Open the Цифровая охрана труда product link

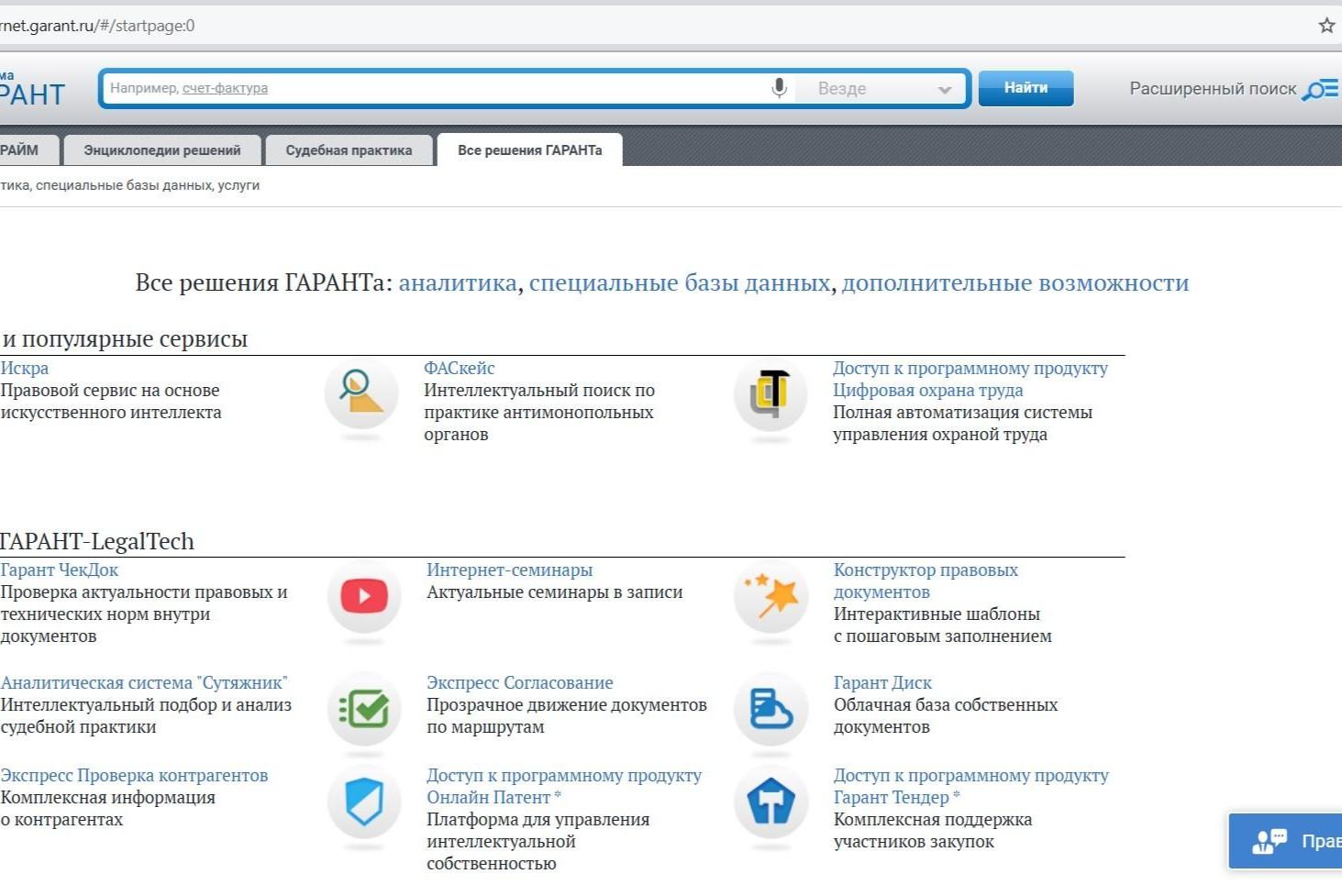[970, 379]
